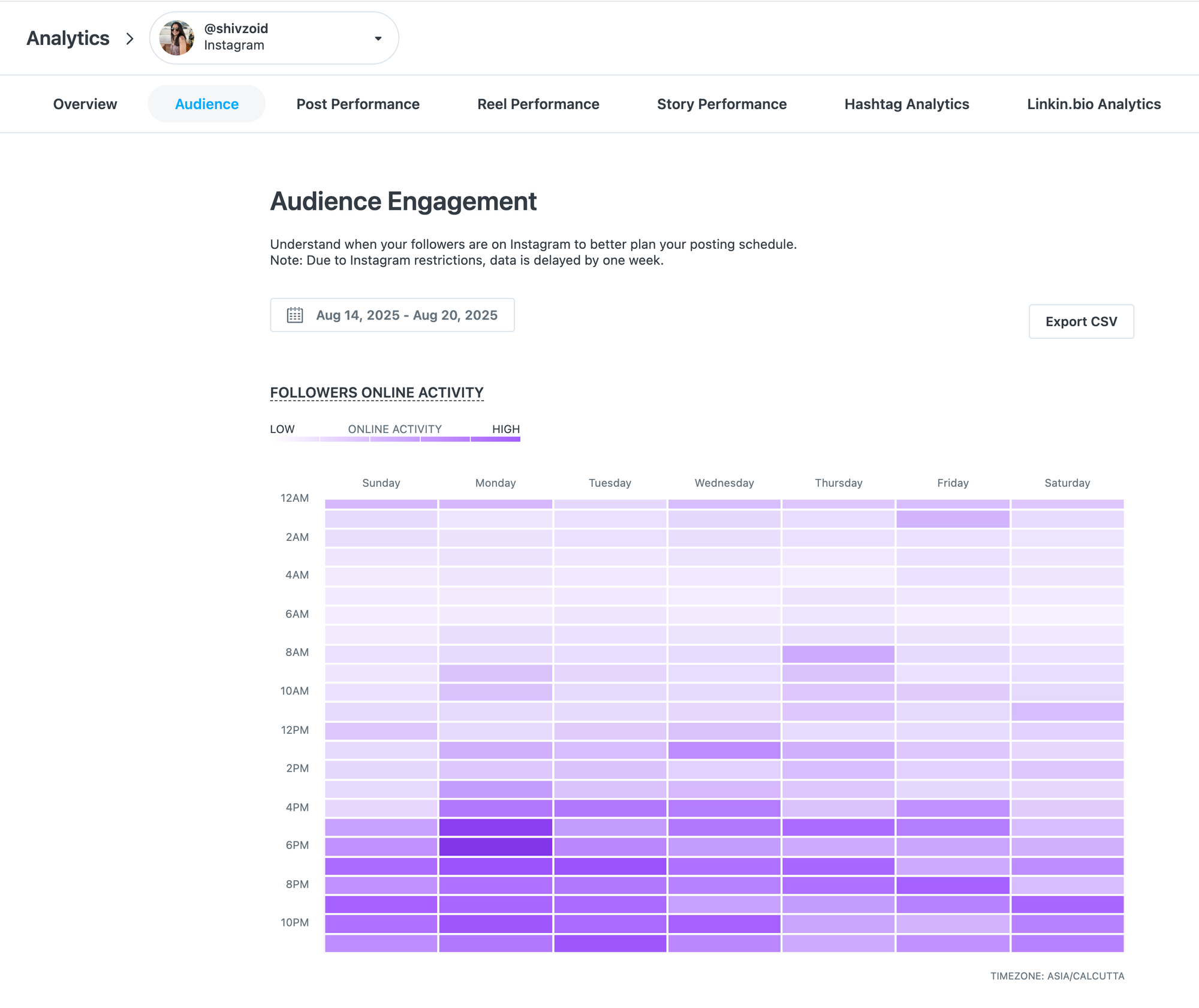Open the account switcher dropdown arrow
The height and width of the screenshot is (1008, 1199).
click(x=378, y=38)
